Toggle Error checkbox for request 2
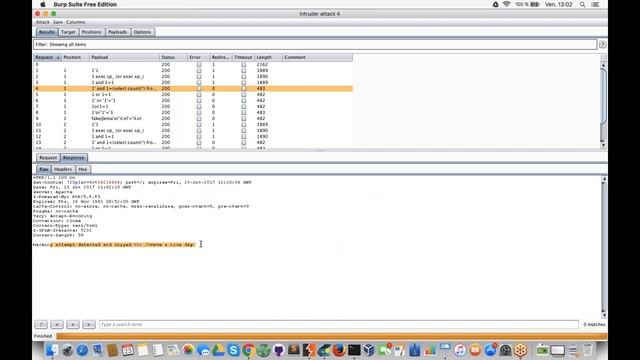 point(199,76)
